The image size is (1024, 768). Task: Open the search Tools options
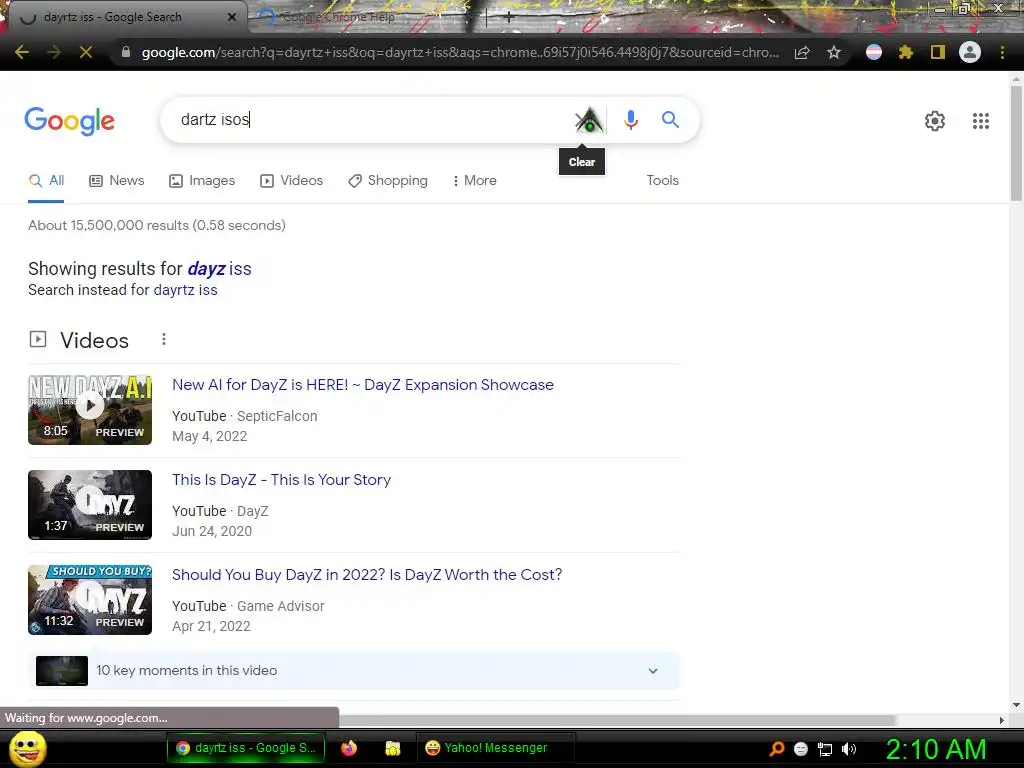(x=662, y=180)
